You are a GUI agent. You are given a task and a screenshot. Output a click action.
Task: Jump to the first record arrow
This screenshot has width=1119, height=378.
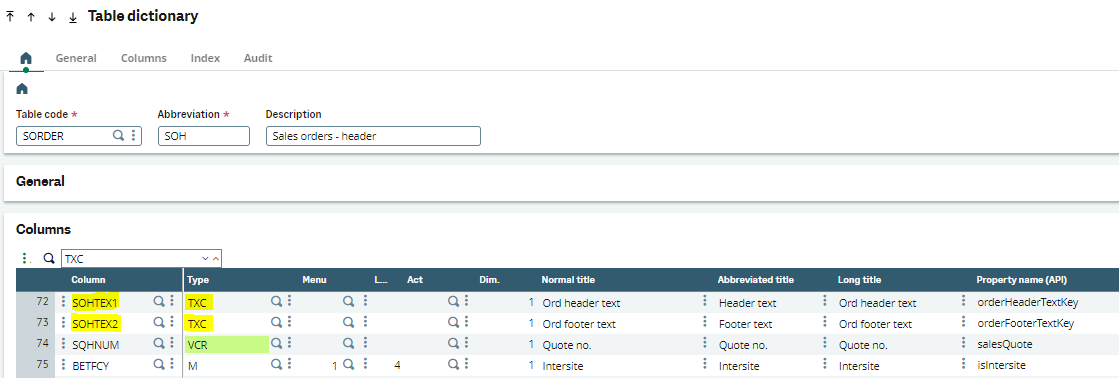click(x=10, y=17)
